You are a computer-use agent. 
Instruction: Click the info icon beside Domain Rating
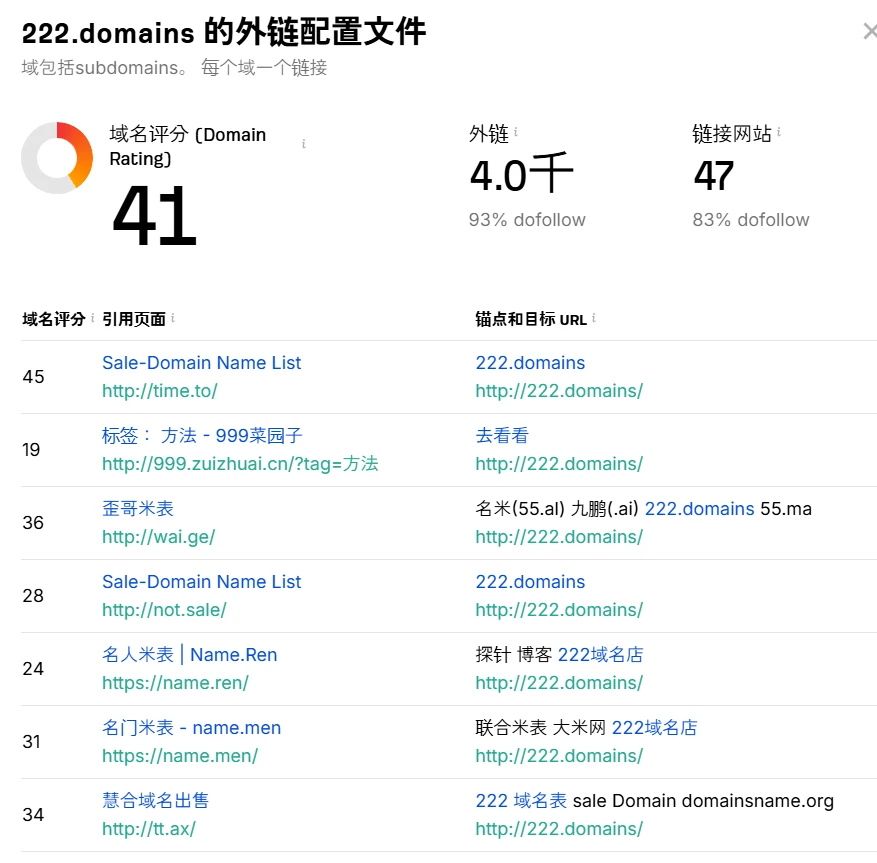coord(304,145)
